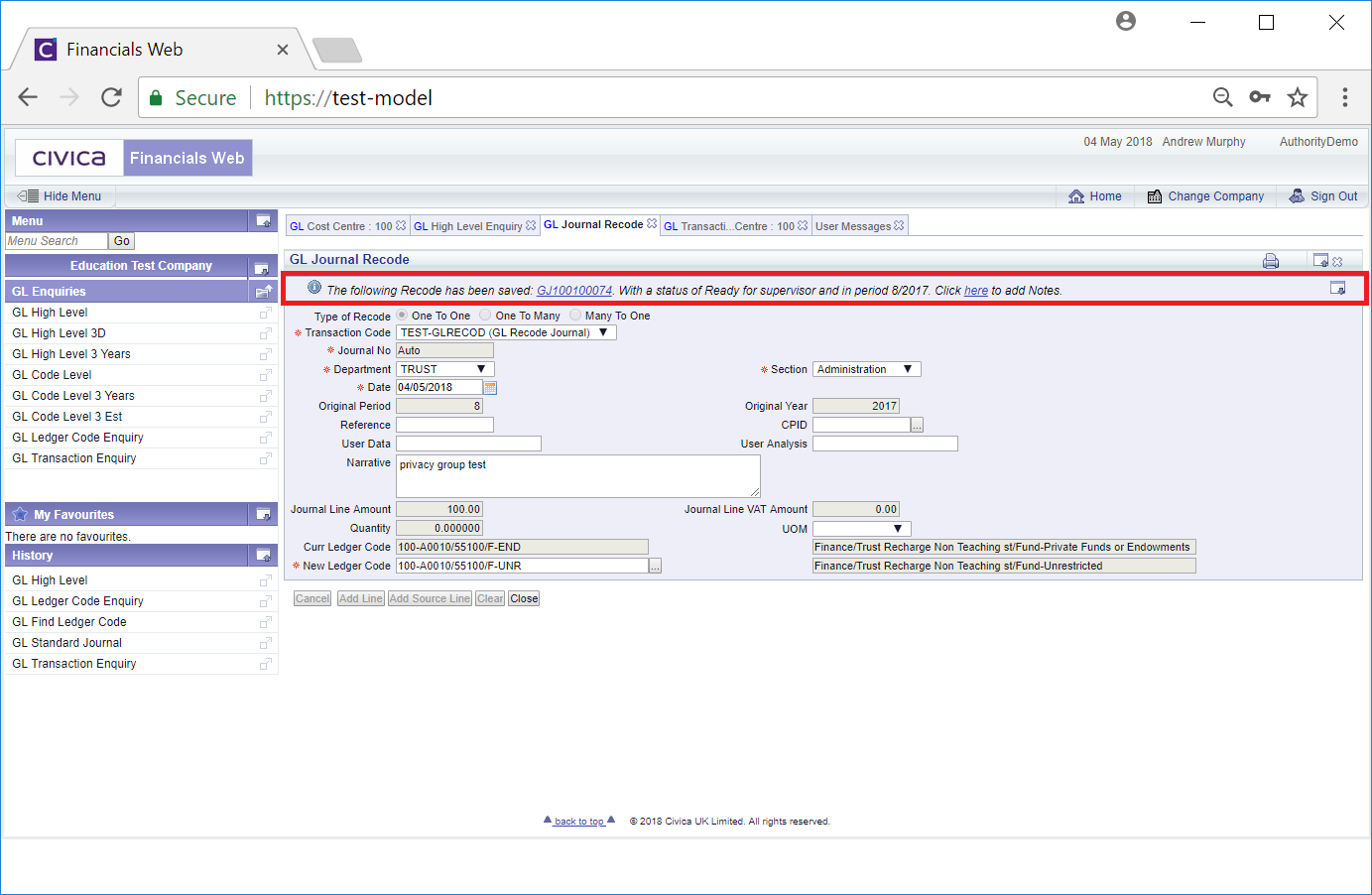Image resolution: width=1372 pixels, height=895 pixels.
Task: Open the Section dropdown
Action: point(867,369)
